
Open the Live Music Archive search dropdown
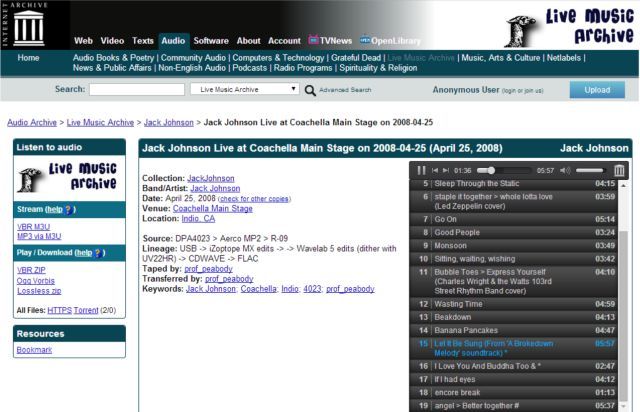click(x=245, y=89)
